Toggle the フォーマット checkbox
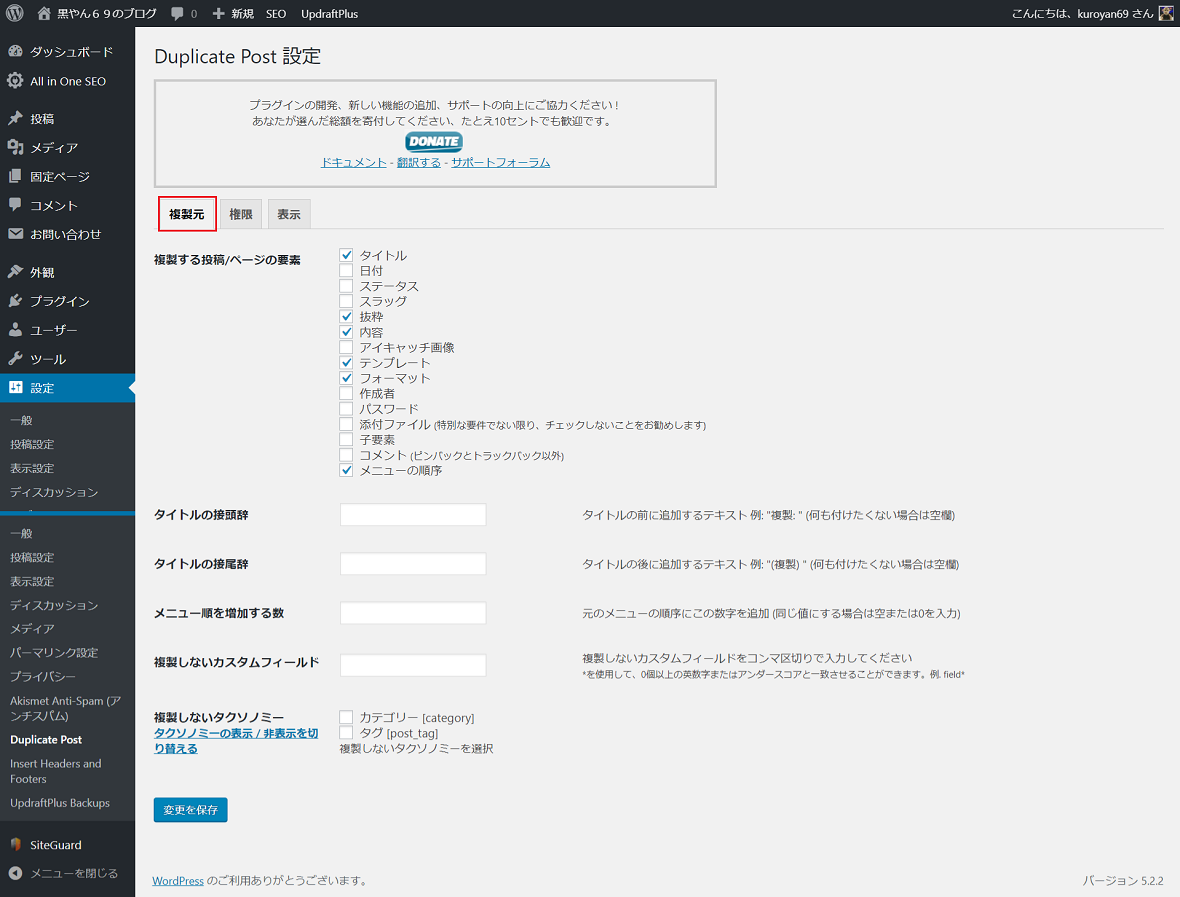The height and width of the screenshot is (897, 1180). pyautogui.click(x=346, y=378)
